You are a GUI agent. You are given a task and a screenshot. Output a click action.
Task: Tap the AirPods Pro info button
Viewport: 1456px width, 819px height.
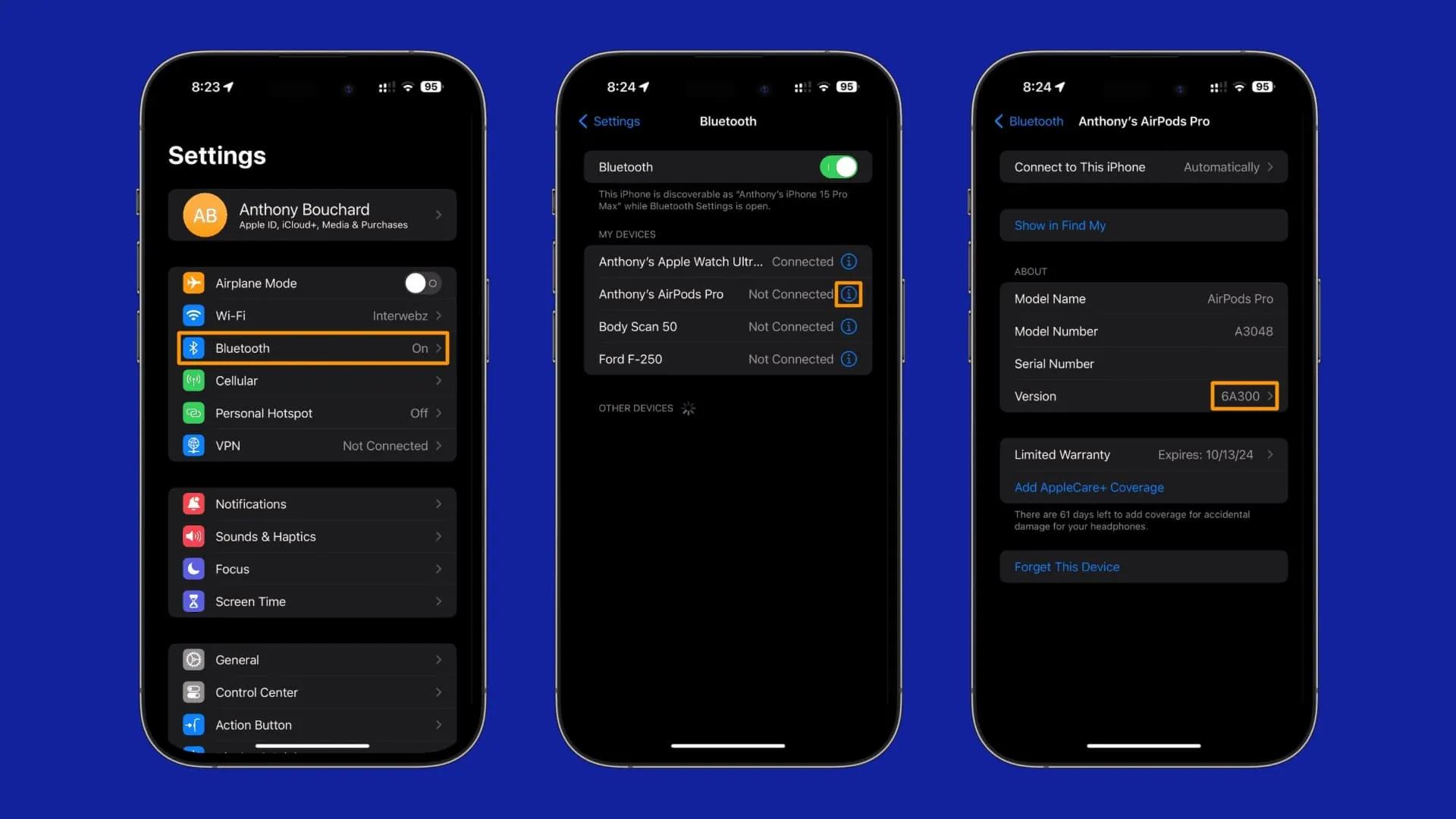[x=848, y=293]
